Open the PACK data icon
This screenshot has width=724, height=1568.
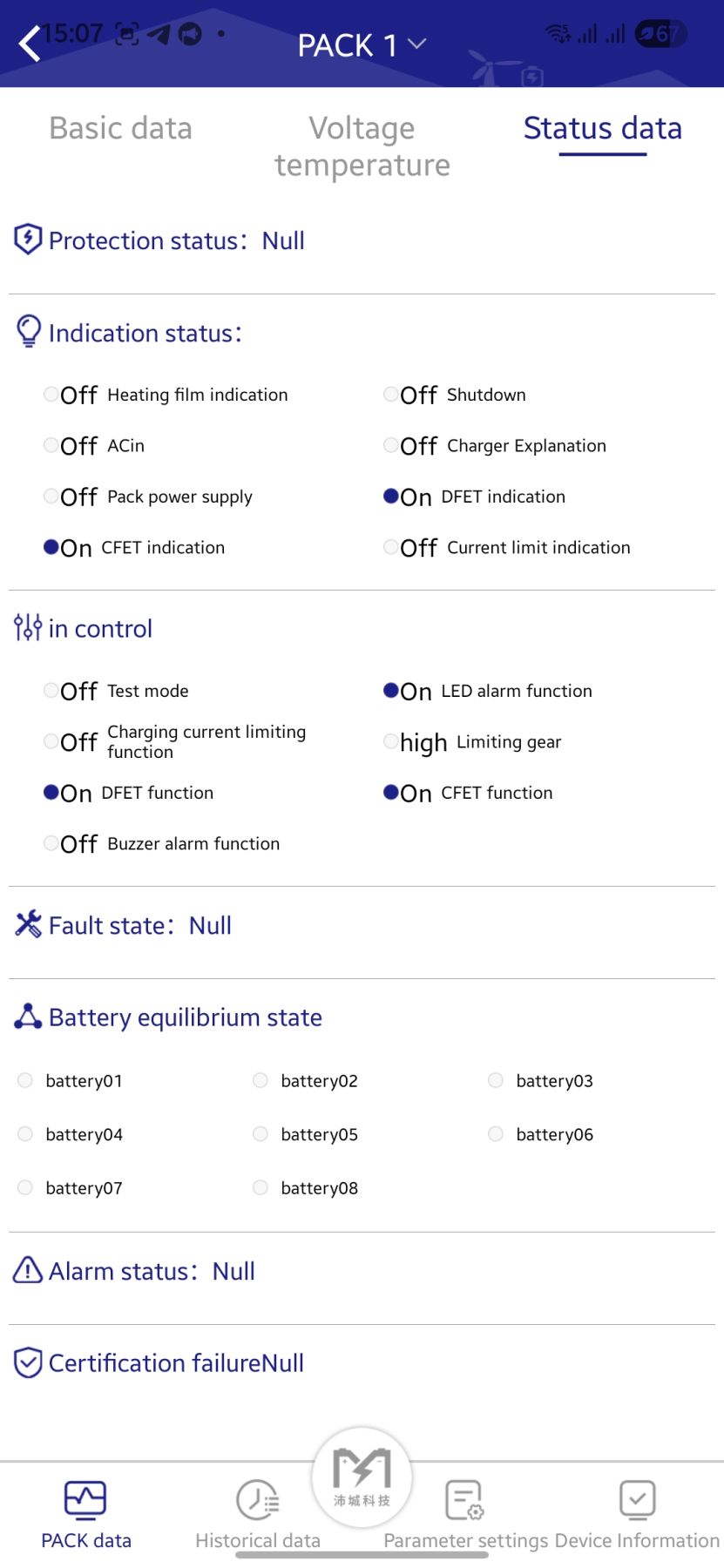tap(85, 1498)
